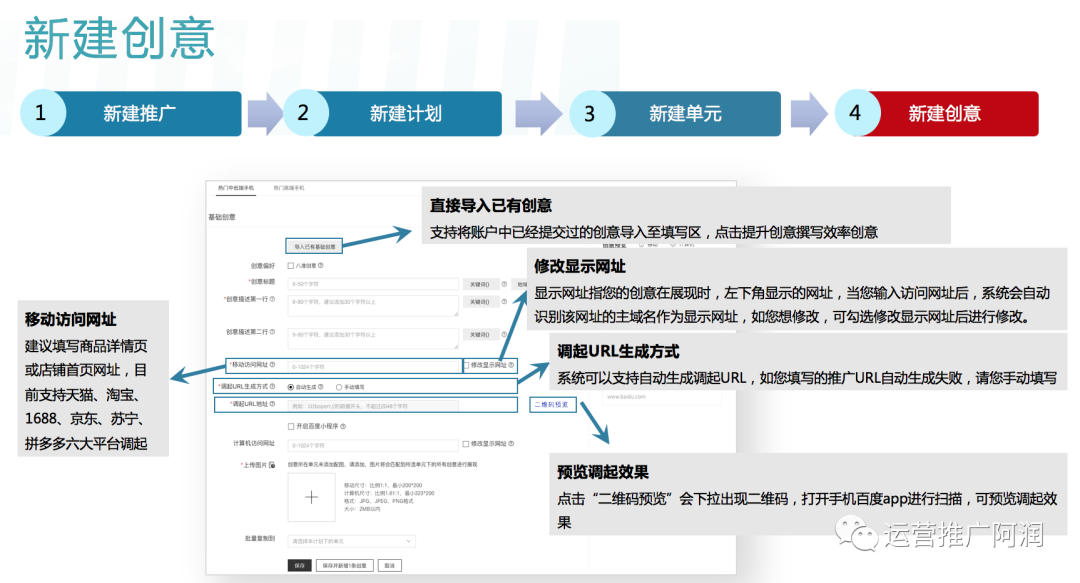
Task: Click the 取消 button
Action: (x=390, y=565)
